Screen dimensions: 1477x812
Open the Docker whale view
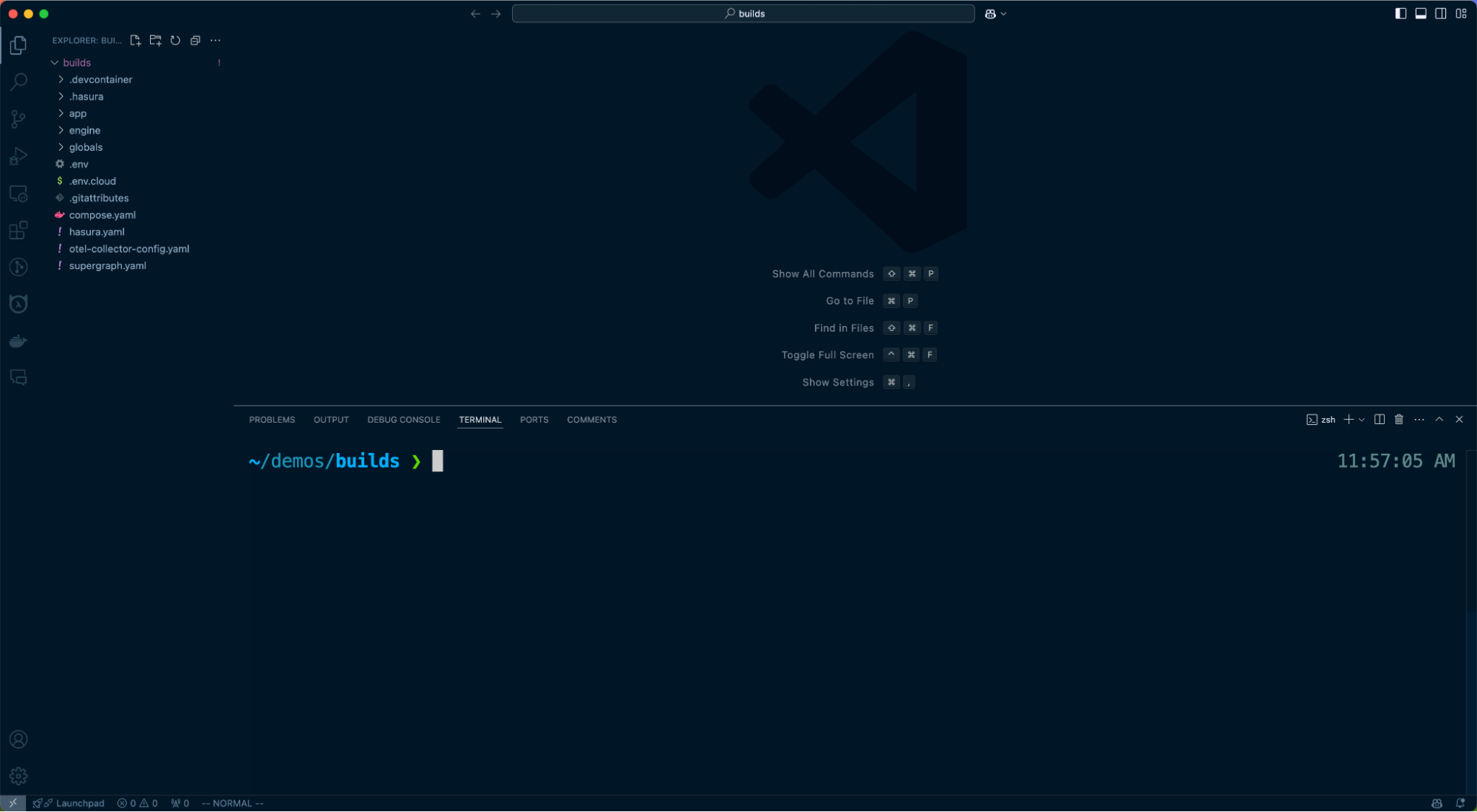(18, 341)
